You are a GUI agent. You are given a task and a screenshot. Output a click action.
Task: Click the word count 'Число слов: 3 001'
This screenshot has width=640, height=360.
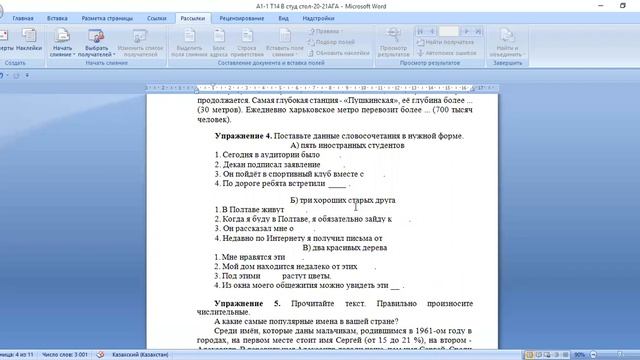click(x=65, y=355)
